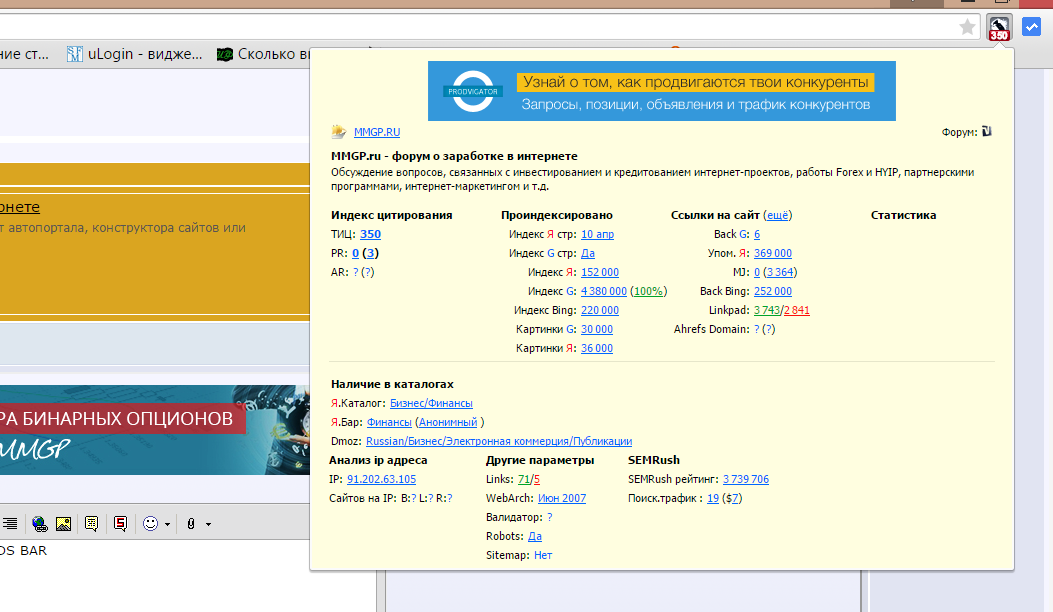This screenshot has height=612, width=1053.
Task: Expand the smiley dropdown arrow
Action: click(x=166, y=524)
